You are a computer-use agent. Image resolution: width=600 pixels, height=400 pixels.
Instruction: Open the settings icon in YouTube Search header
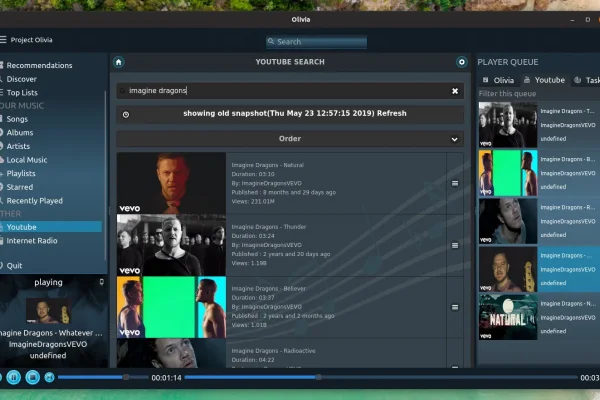tap(461, 62)
